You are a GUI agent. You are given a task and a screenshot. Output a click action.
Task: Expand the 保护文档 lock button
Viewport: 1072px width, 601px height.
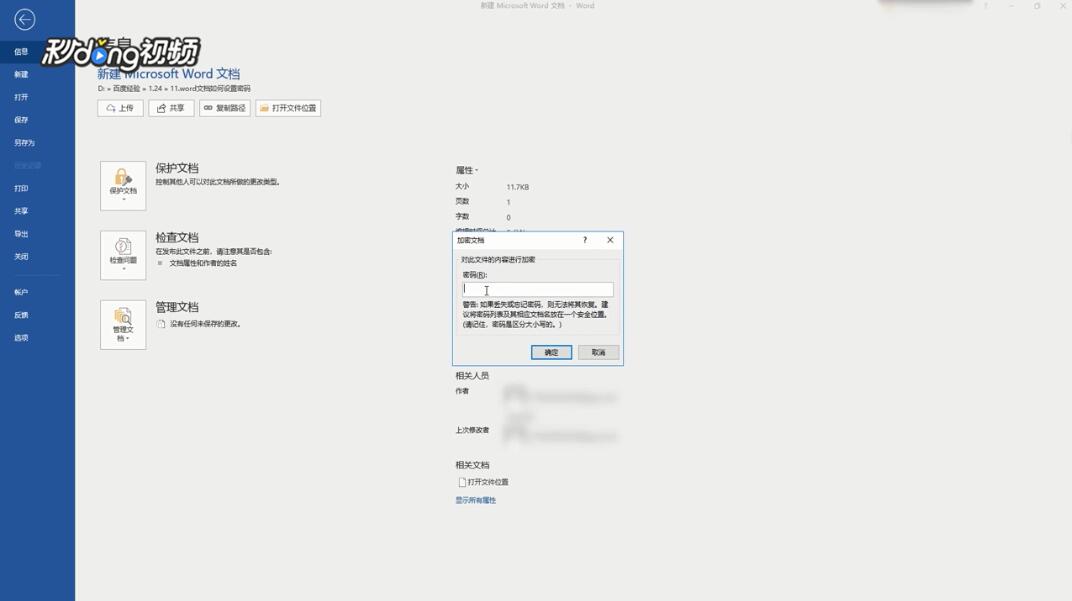(x=123, y=186)
